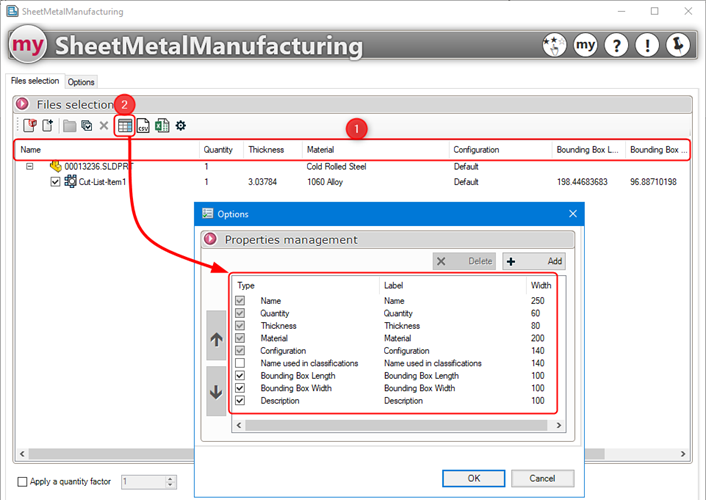Click the exclamation mark info icon
The image size is (706, 500).
647,45
